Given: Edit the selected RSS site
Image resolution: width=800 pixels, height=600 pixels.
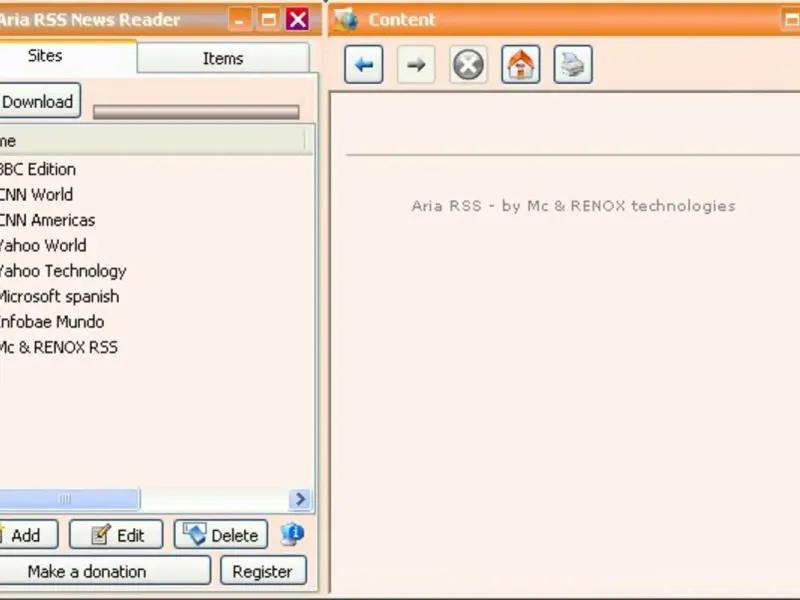Looking at the screenshot, I should click(116, 535).
